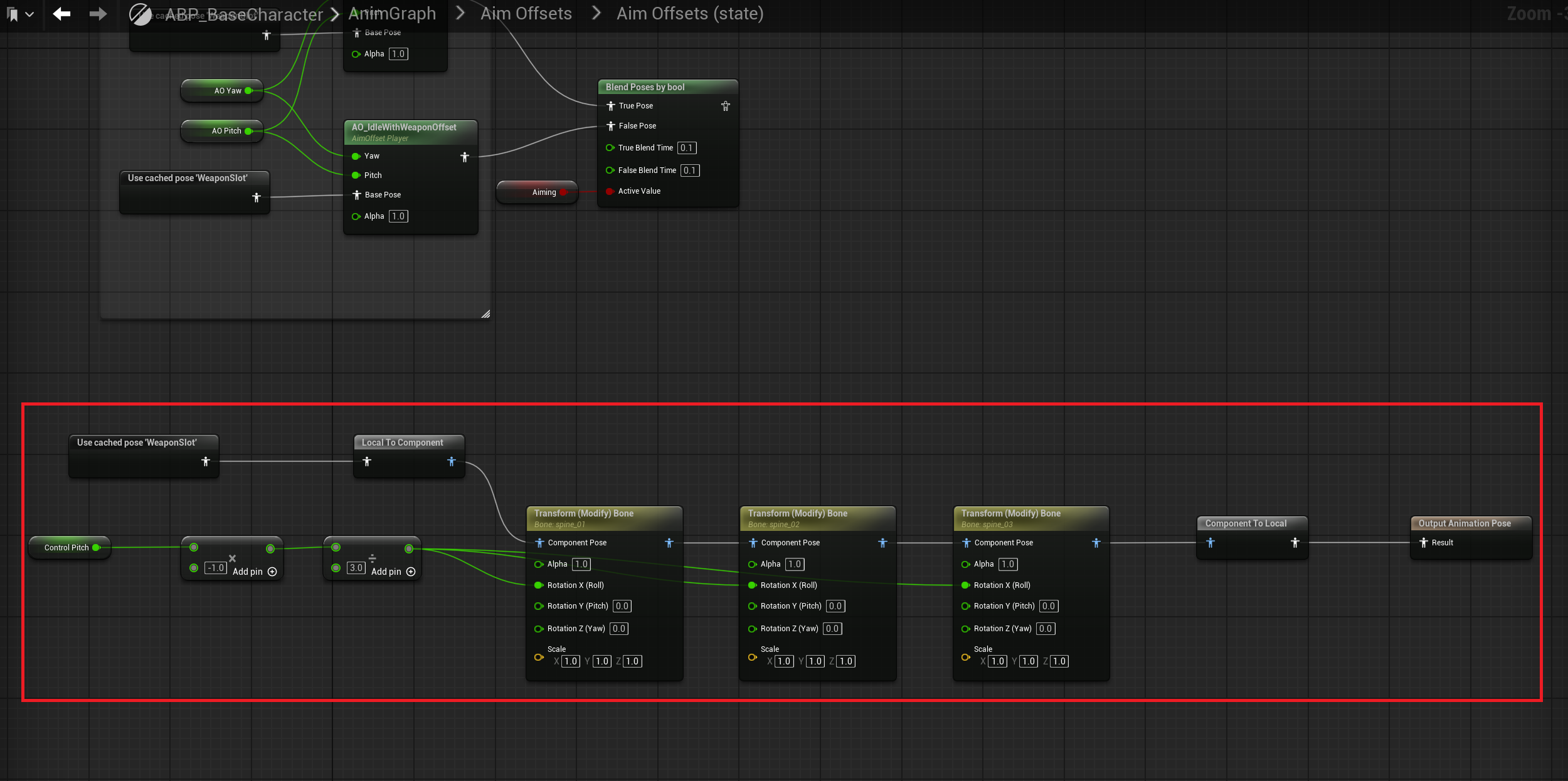Click the Aim Offsets breadcrumb
Screen dimensions: 1568x781
coord(526,14)
